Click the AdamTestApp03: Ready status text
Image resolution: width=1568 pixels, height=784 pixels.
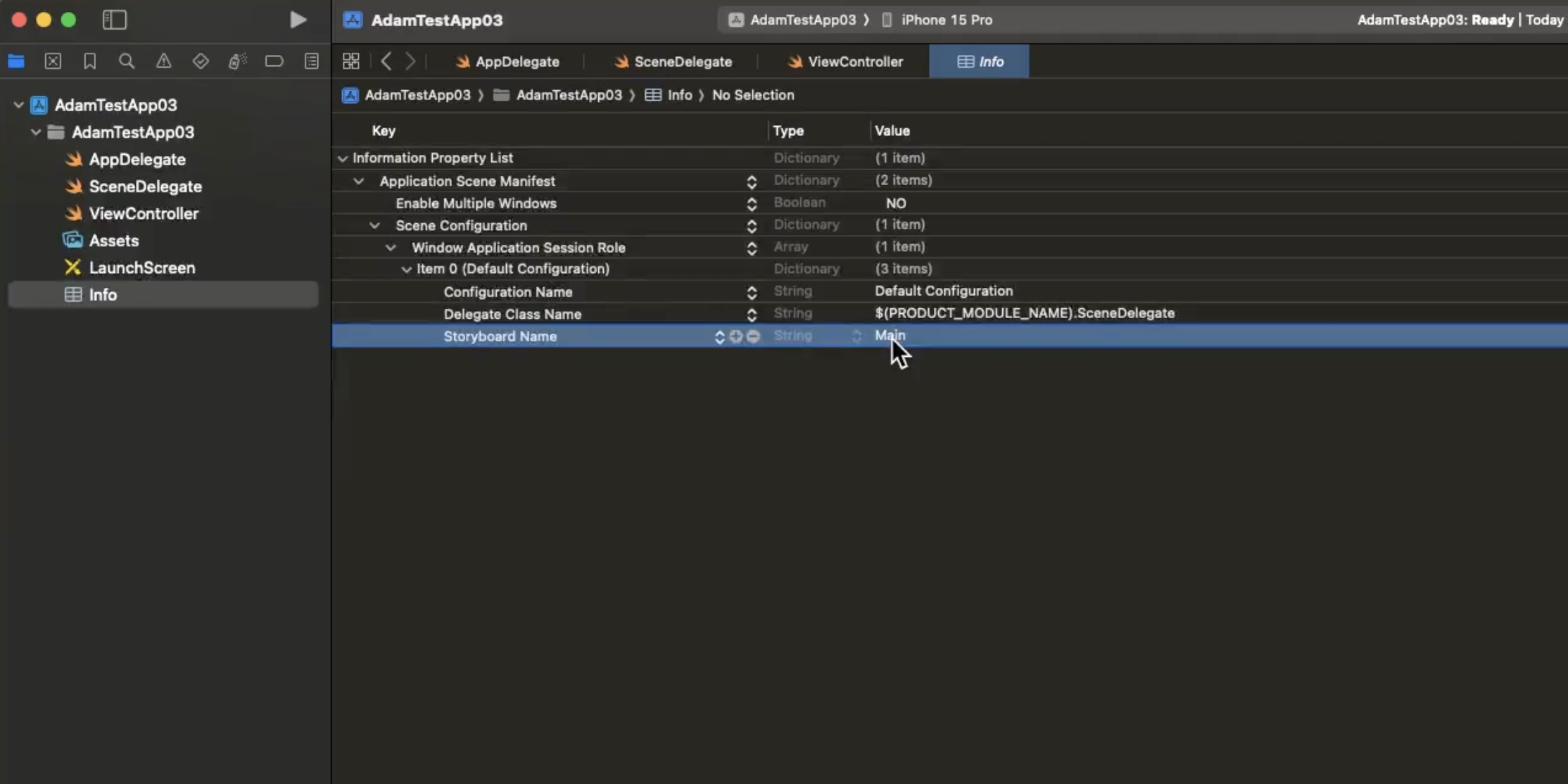[1435, 20]
